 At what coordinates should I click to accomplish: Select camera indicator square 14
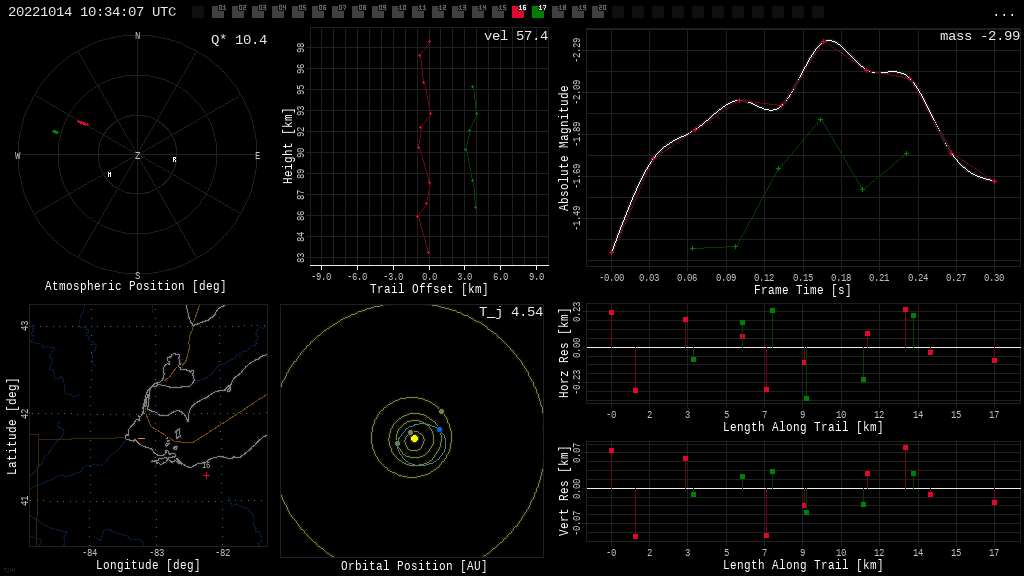pyautogui.click(x=478, y=12)
